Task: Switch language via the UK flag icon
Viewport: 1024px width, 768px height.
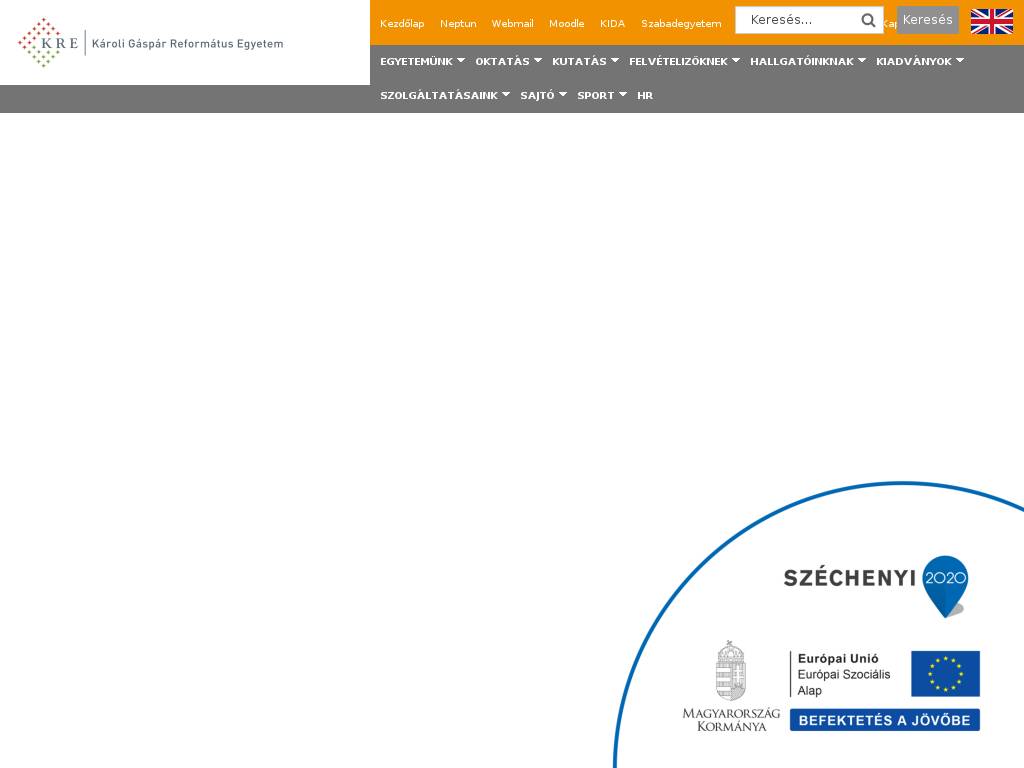Action: [x=991, y=21]
